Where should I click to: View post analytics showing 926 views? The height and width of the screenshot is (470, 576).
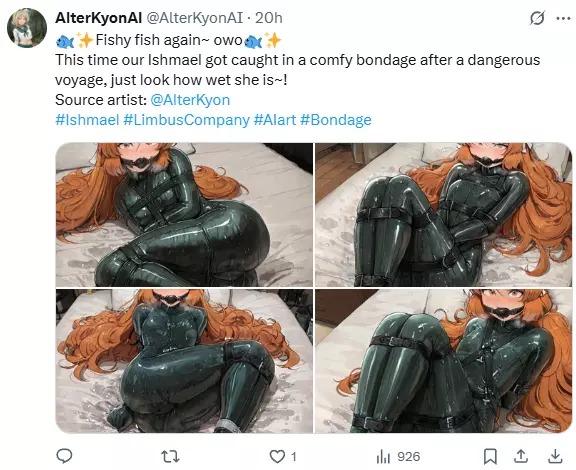tap(398, 457)
